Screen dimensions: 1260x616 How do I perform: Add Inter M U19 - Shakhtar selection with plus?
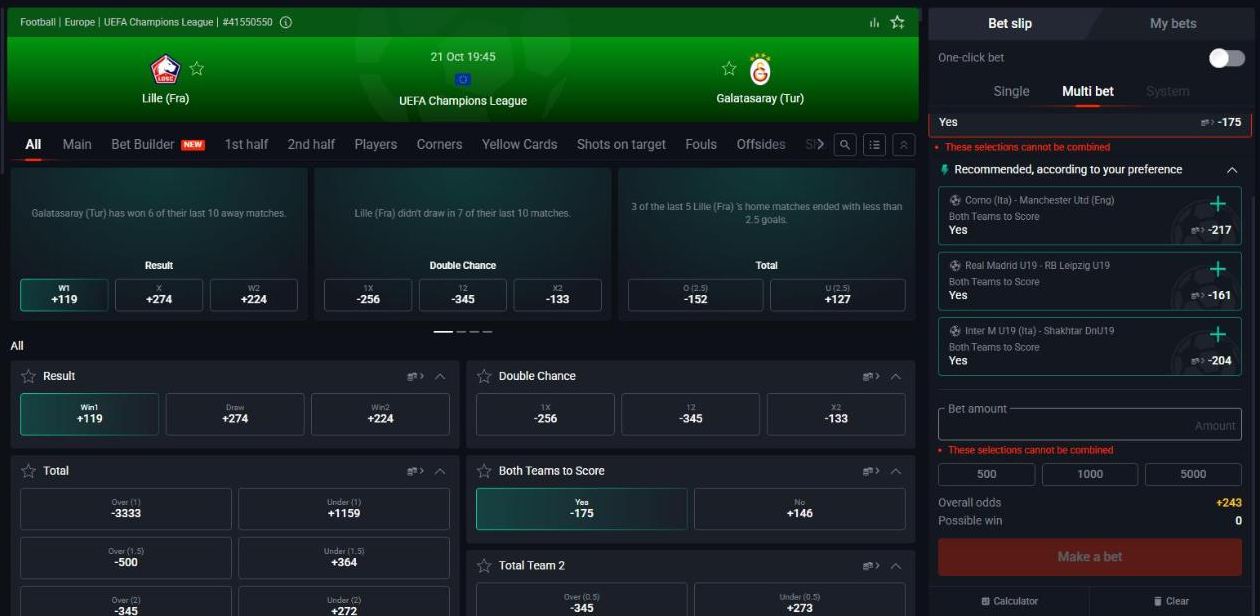coord(1218,334)
